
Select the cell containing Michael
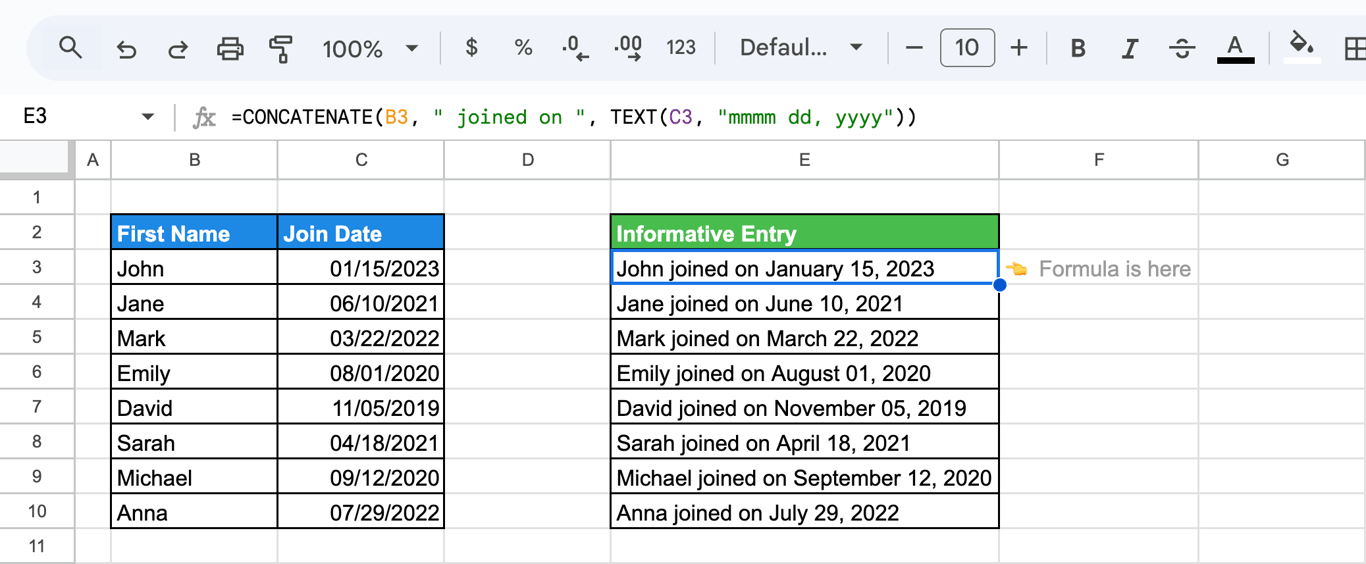(194, 477)
